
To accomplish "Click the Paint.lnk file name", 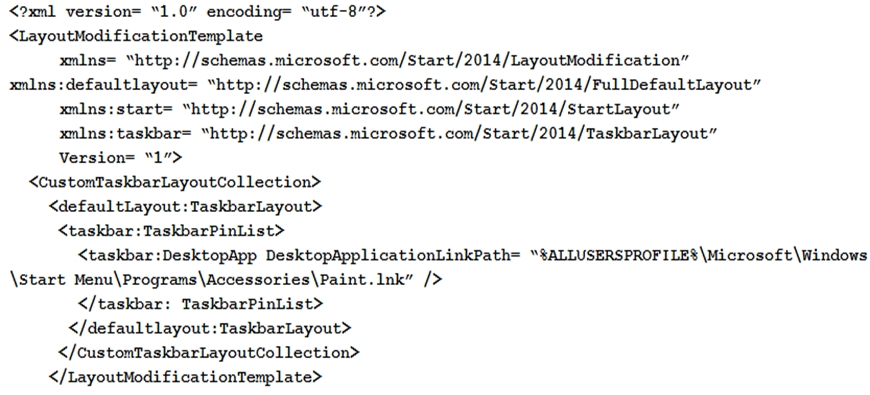I will tap(364, 280).
